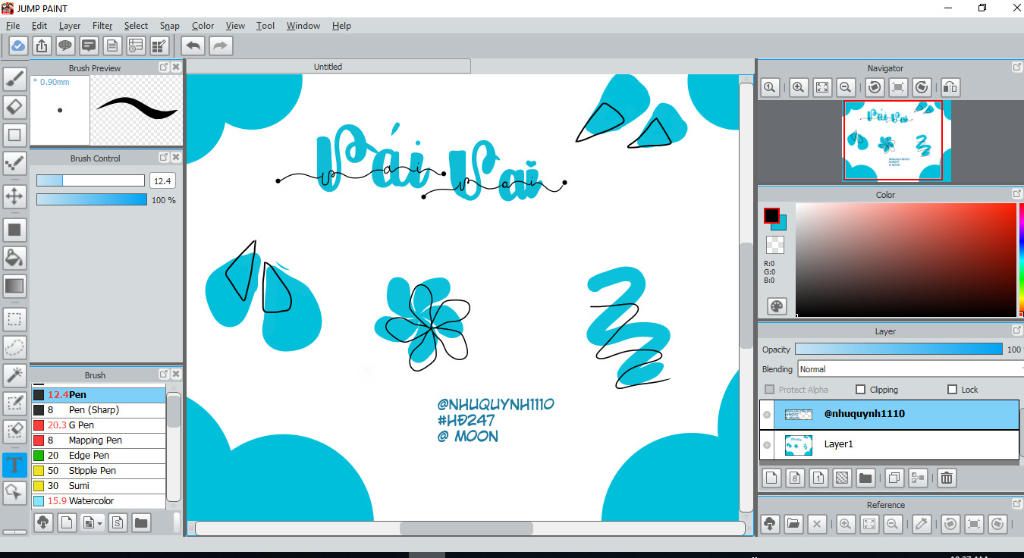Open the Window menu
The image size is (1024, 558).
click(303, 25)
